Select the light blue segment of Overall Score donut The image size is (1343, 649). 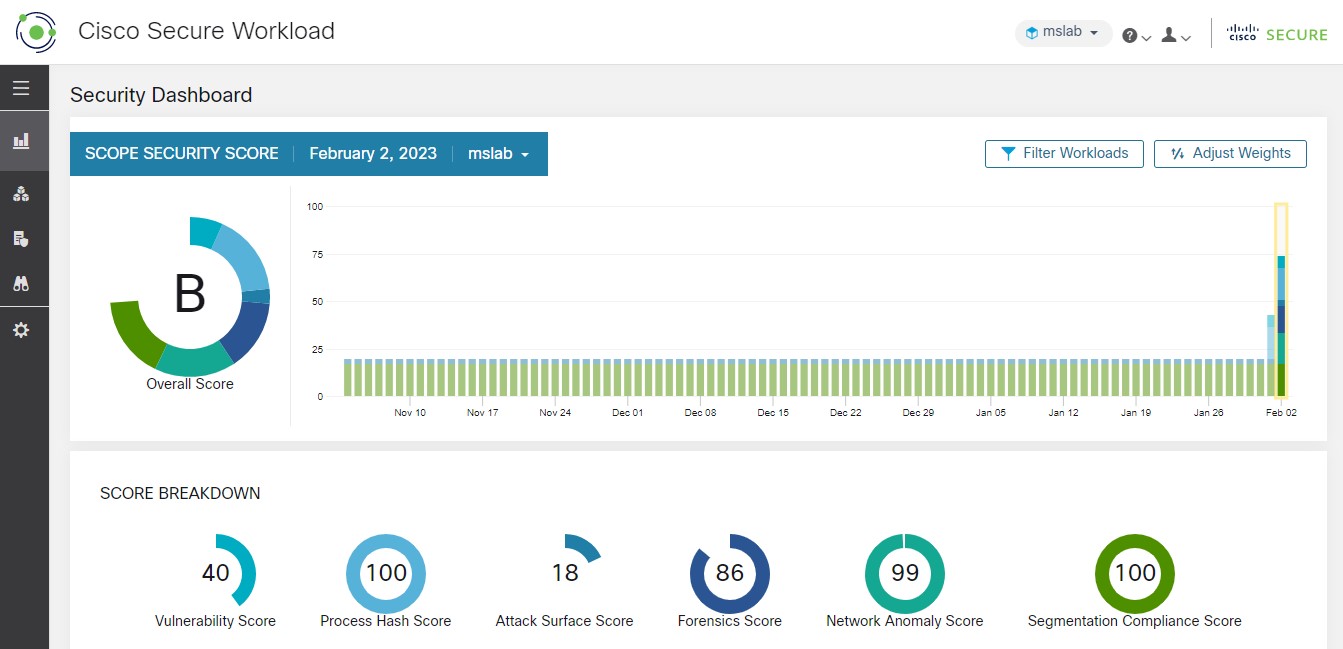pos(244,255)
